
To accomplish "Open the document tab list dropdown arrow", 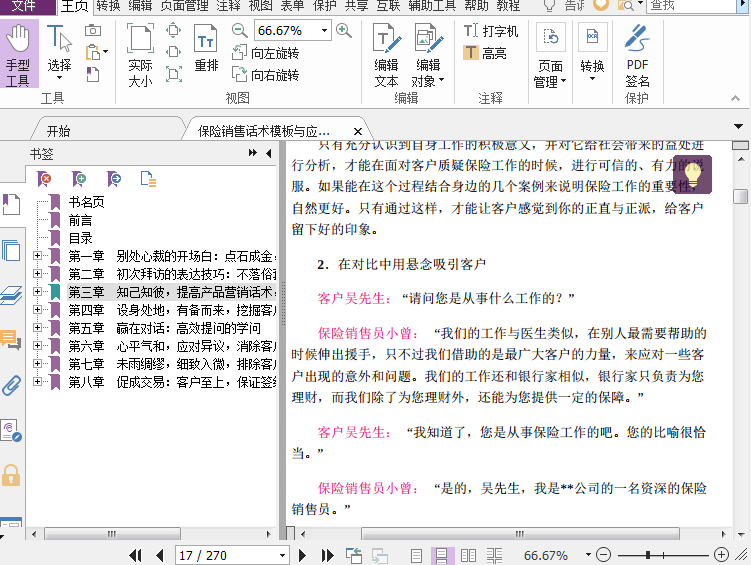I will (x=739, y=126).
